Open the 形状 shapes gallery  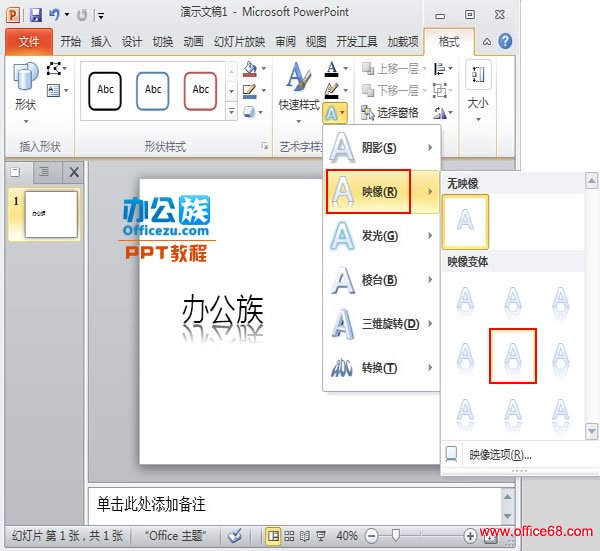pos(25,93)
